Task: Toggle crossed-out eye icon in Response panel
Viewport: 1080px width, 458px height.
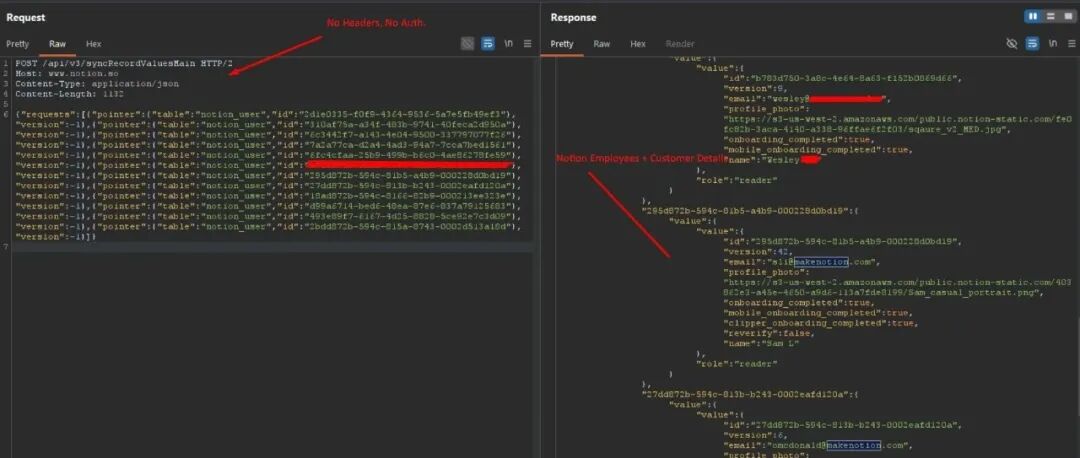Action: coord(1012,43)
